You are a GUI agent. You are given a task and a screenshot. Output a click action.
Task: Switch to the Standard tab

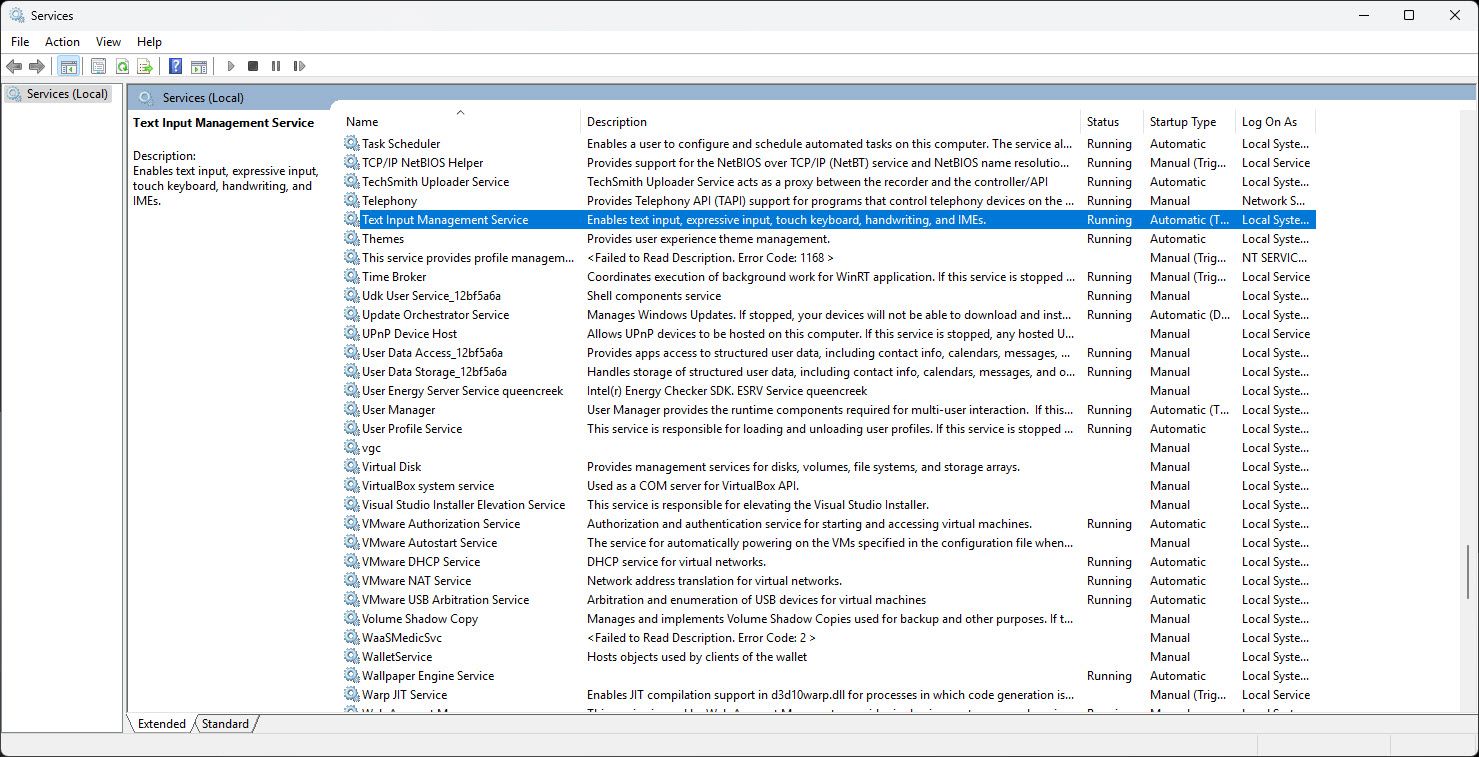(x=225, y=724)
